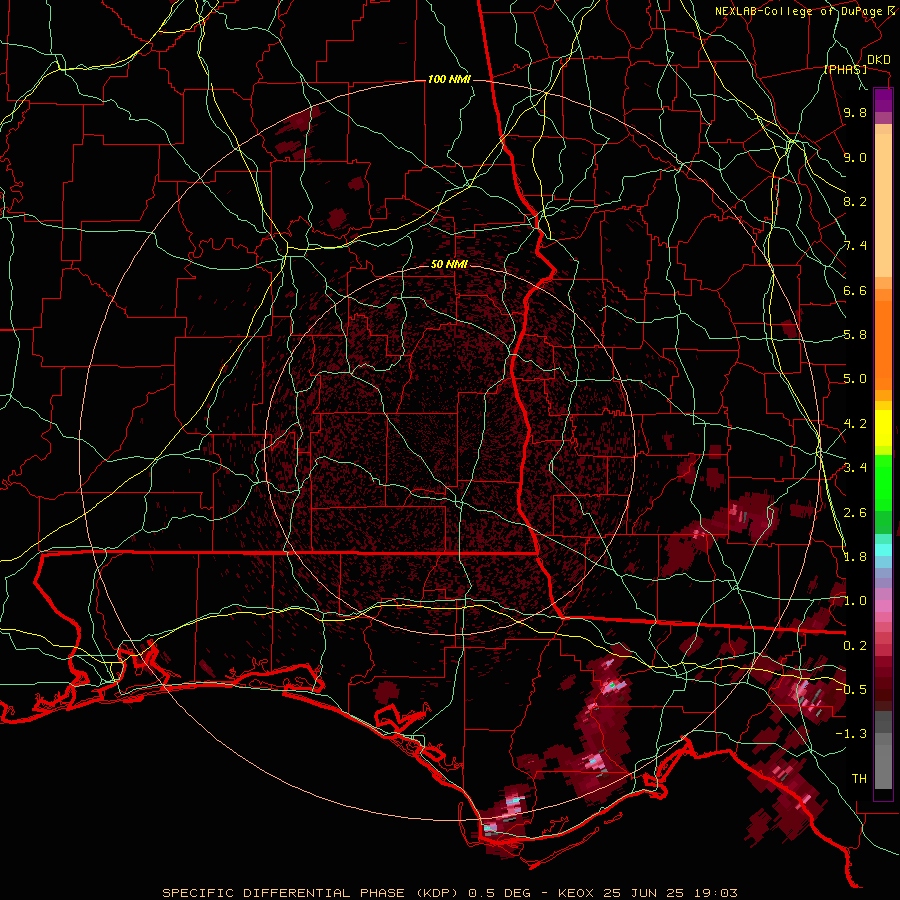The height and width of the screenshot is (900, 900).
Task: Click the 1.8 scale value
Action: tap(855, 557)
